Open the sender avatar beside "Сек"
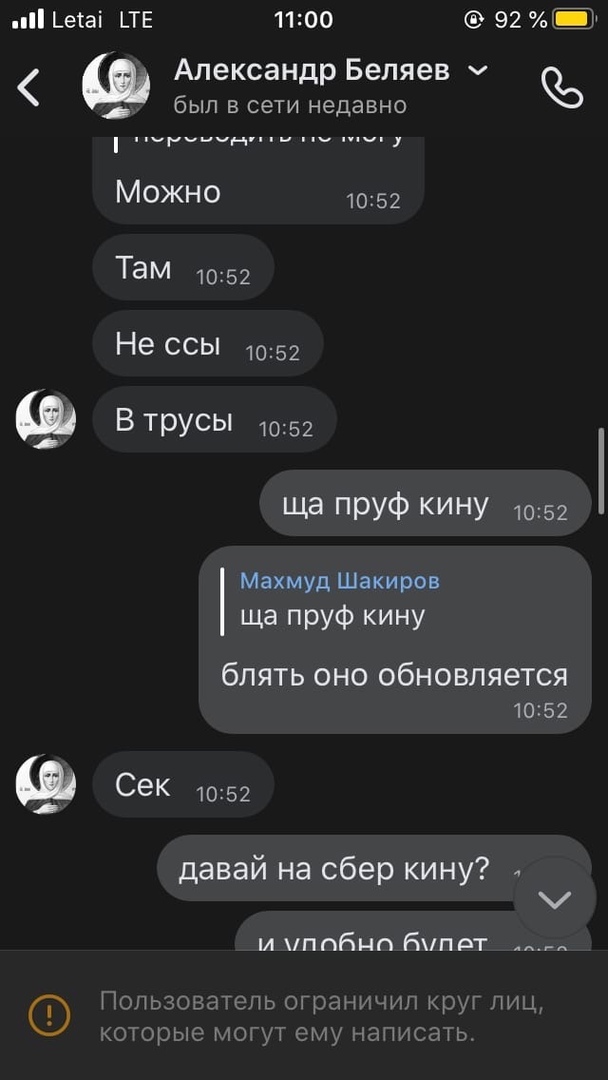 tap(45, 784)
